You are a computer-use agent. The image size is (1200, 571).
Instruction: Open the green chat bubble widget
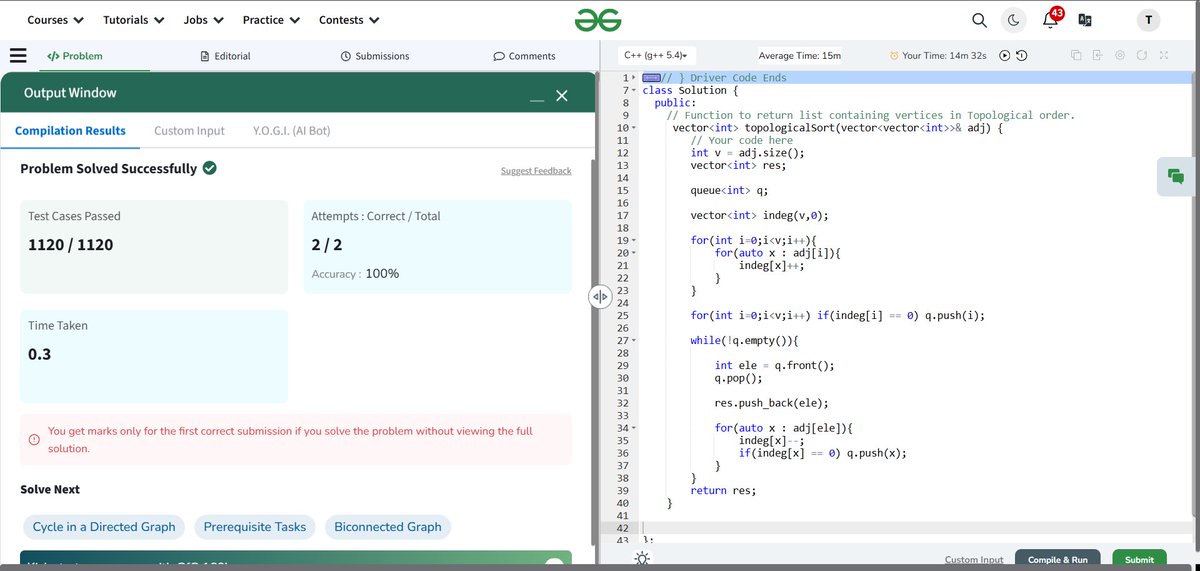coord(1177,176)
